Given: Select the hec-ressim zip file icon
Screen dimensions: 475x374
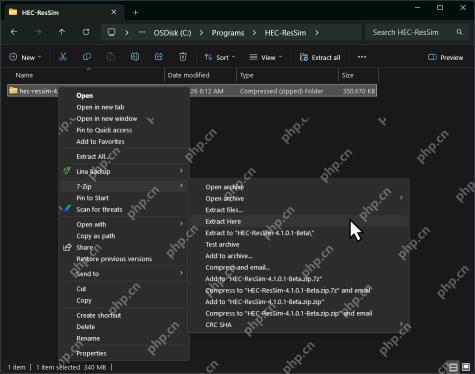Looking at the screenshot, I should pyautogui.click(x=13, y=90).
